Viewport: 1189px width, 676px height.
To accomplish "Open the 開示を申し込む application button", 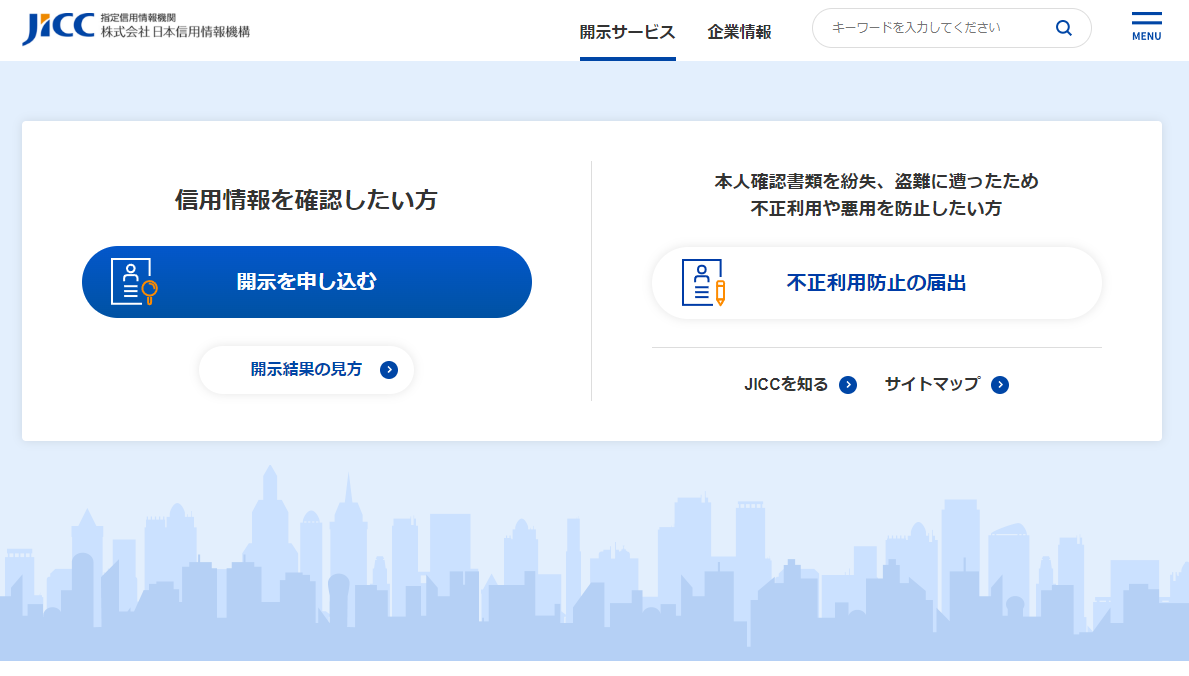I will pos(306,281).
